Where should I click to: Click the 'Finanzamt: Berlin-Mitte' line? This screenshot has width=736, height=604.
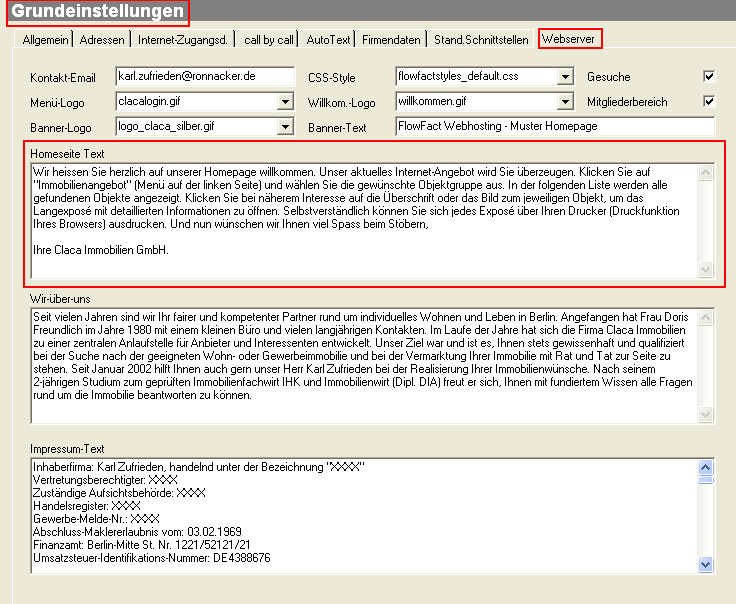pos(142,545)
